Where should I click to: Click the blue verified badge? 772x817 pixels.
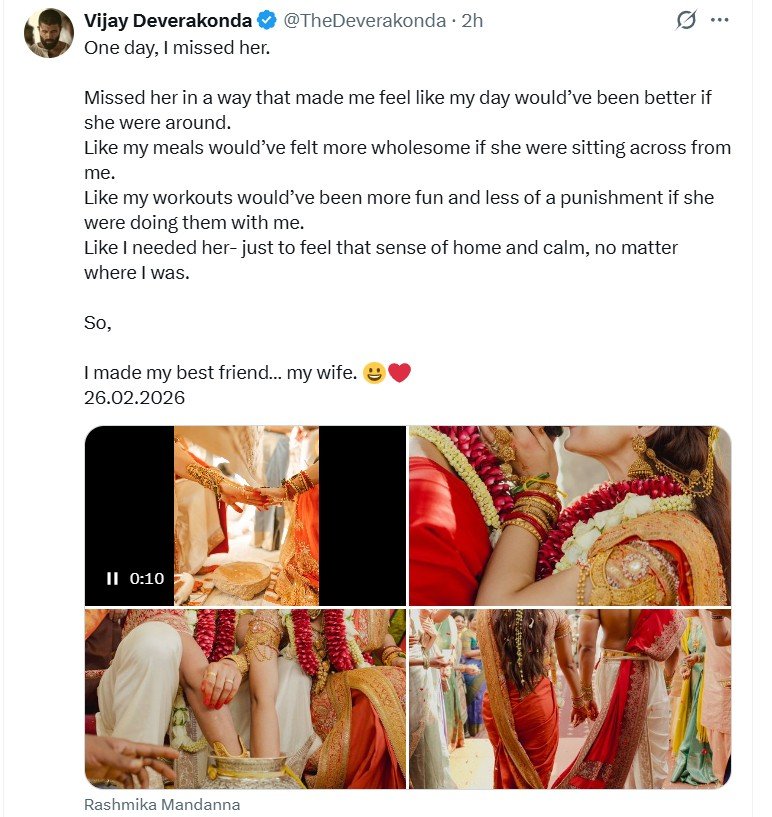pos(268,20)
